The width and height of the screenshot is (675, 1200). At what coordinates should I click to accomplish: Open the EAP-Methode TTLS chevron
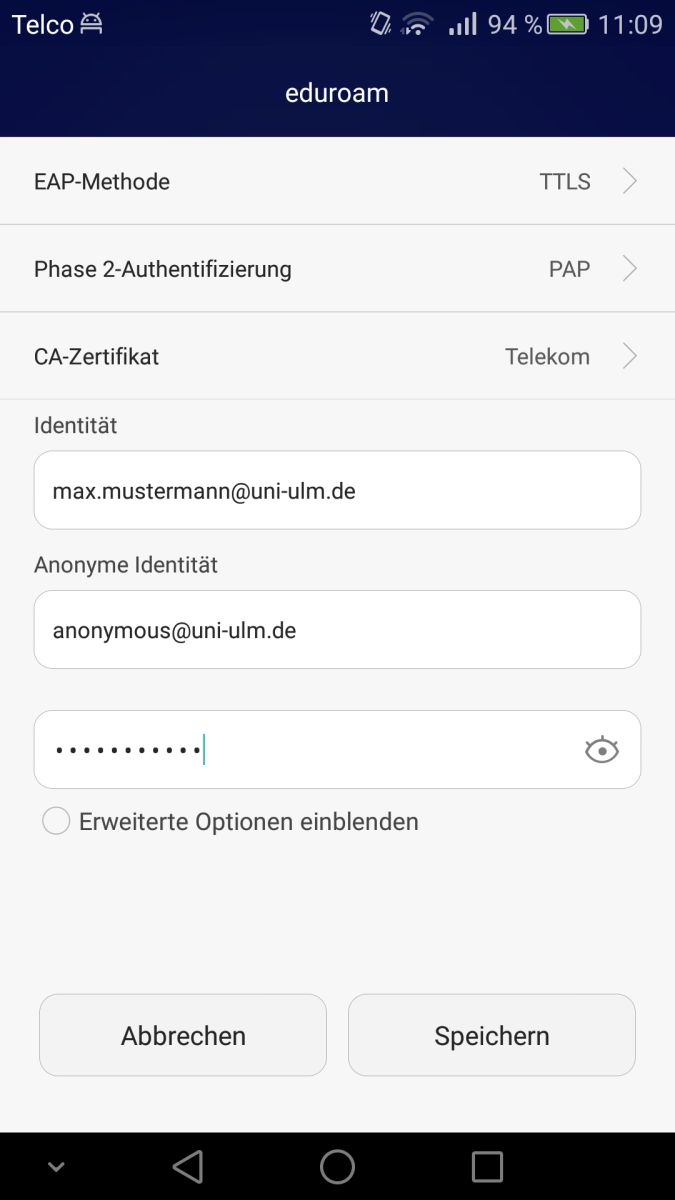point(629,181)
